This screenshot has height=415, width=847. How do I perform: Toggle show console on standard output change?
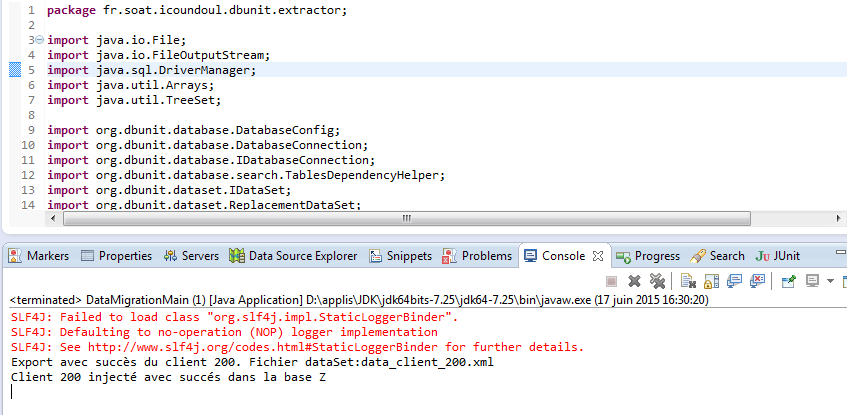tap(735, 281)
